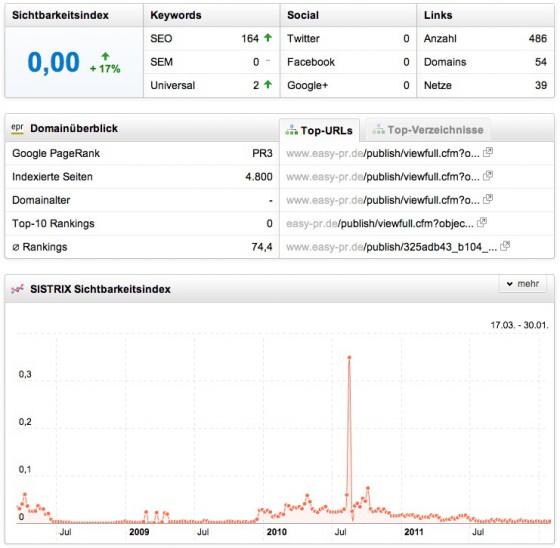This screenshot has height=548, width=560.
Task: Click the Facebook social row
Action: 348,62
